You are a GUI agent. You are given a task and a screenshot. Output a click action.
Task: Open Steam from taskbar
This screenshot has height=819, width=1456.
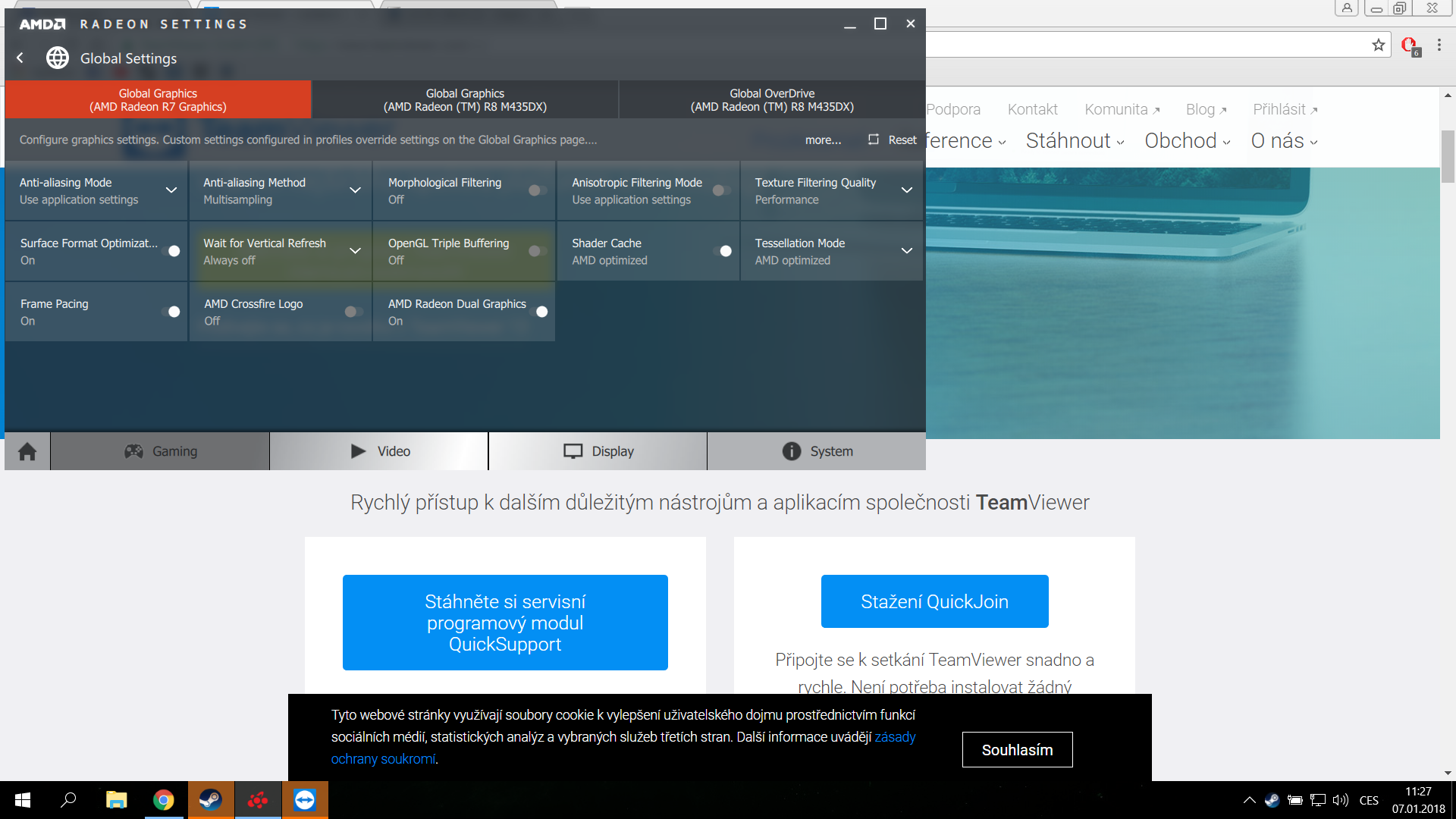(210, 800)
